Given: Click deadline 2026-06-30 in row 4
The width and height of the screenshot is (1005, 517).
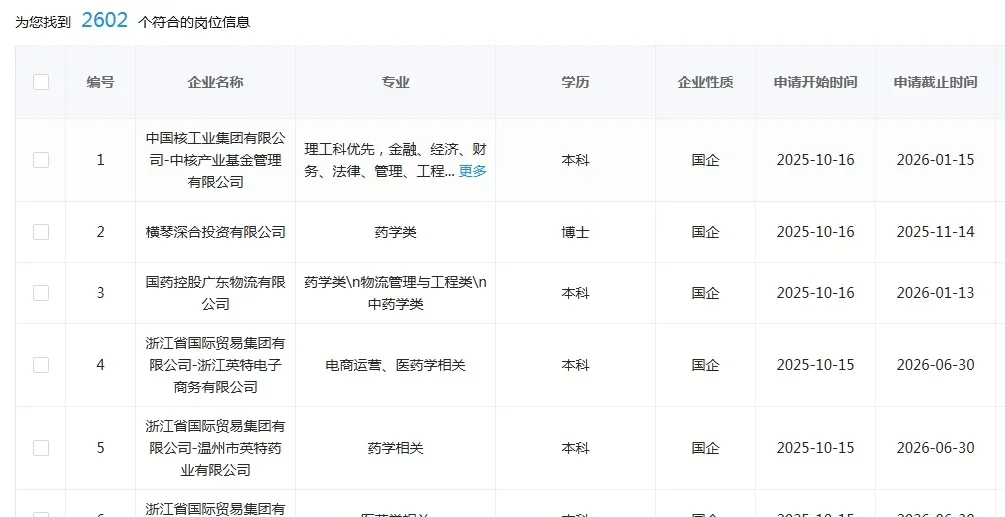Looking at the screenshot, I should coord(935,365).
